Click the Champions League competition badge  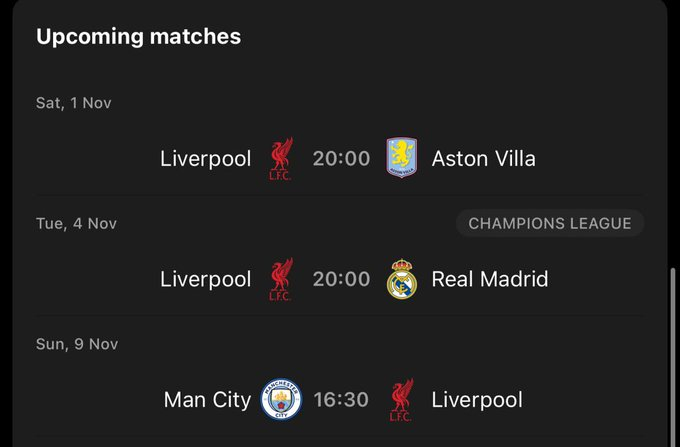pyautogui.click(x=550, y=223)
